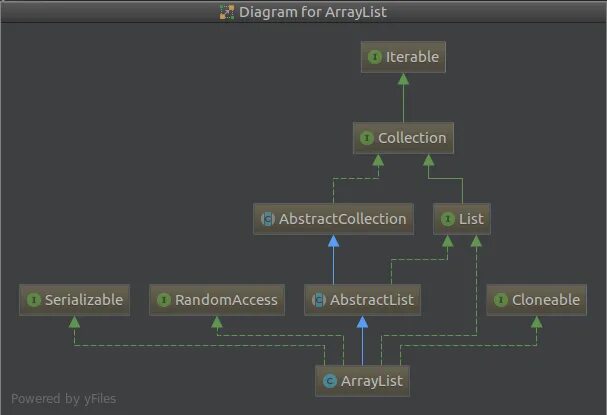Select the AbstractCollection label text
The height and width of the screenshot is (415, 607).
(343, 219)
